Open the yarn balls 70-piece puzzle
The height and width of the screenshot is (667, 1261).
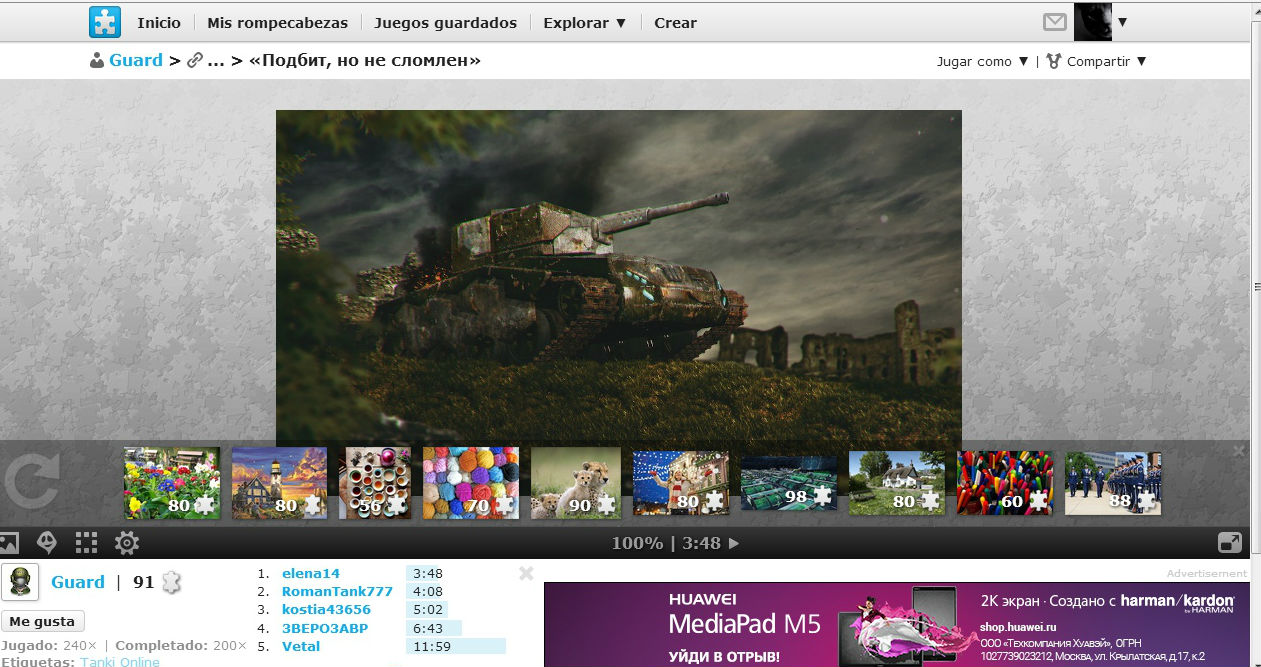(x=471, y=482)
